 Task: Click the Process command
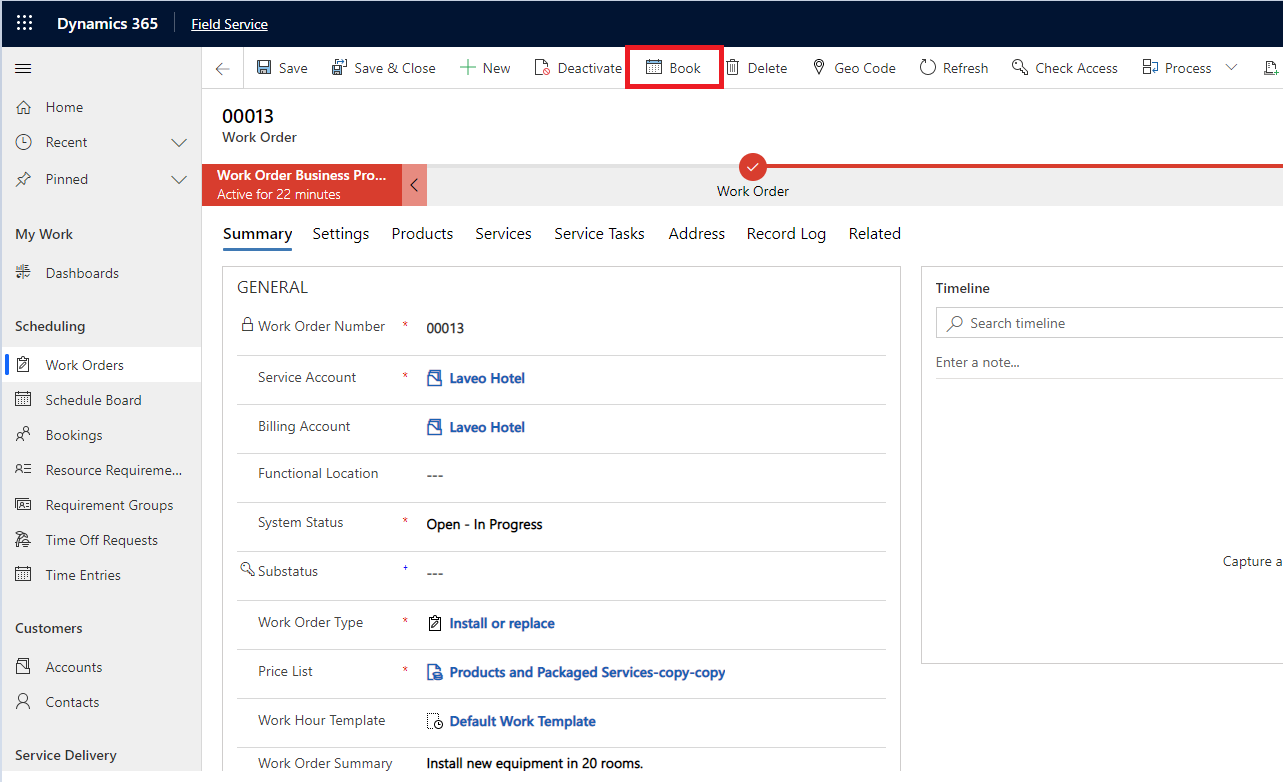point(1177,68)
